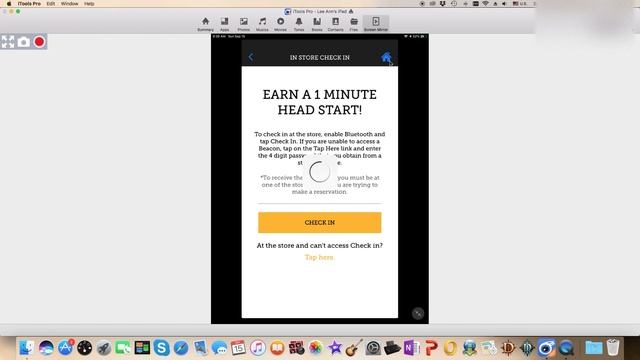Take a screenshot with camera icon
This screenshot has height=360, width=640.
coord(24,42)
